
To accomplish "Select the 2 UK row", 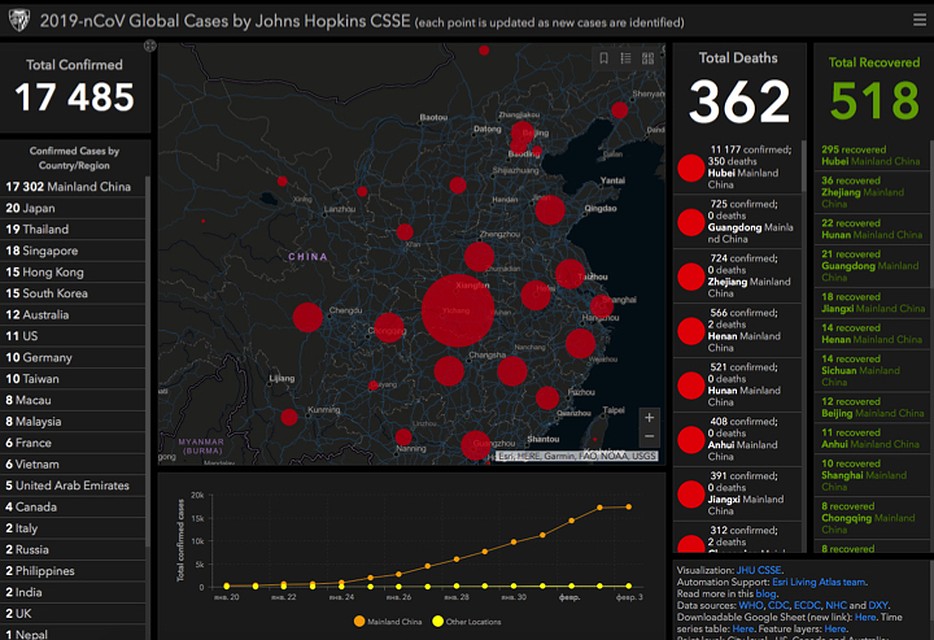I will point(73,614).
